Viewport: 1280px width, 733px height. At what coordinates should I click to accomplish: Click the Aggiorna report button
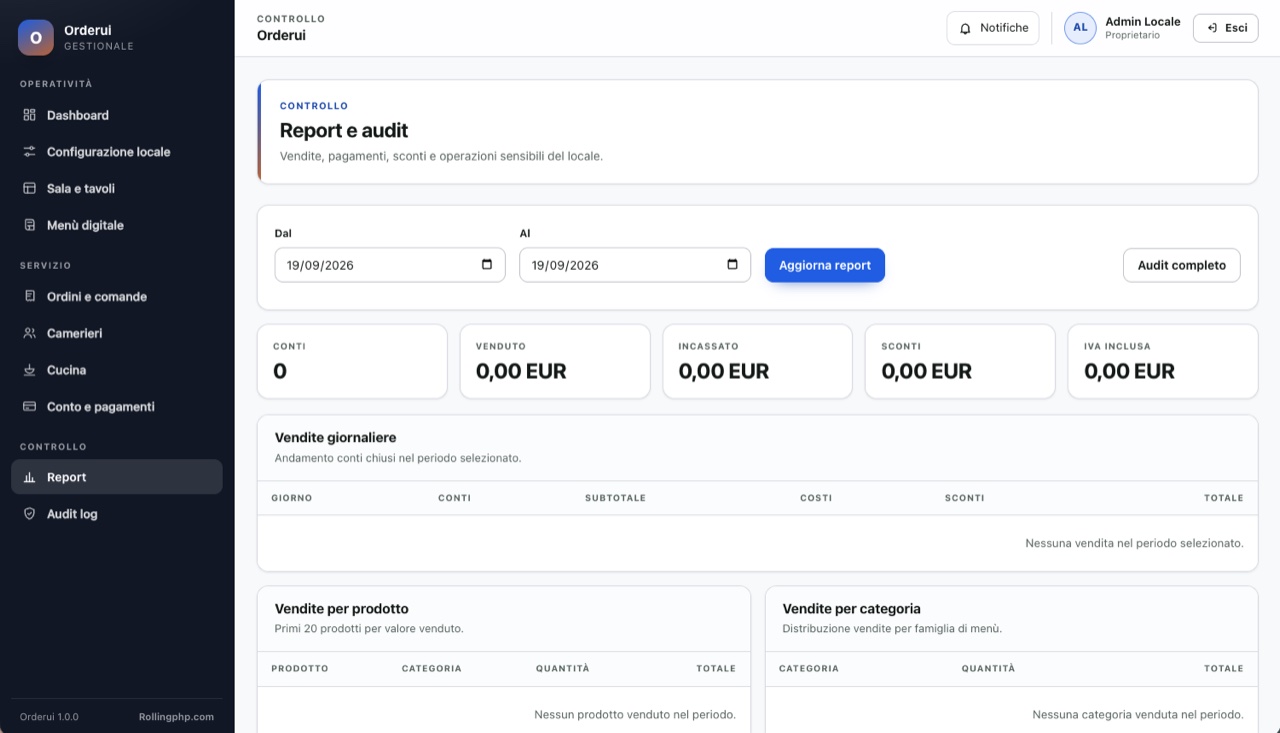coord(825,265)
